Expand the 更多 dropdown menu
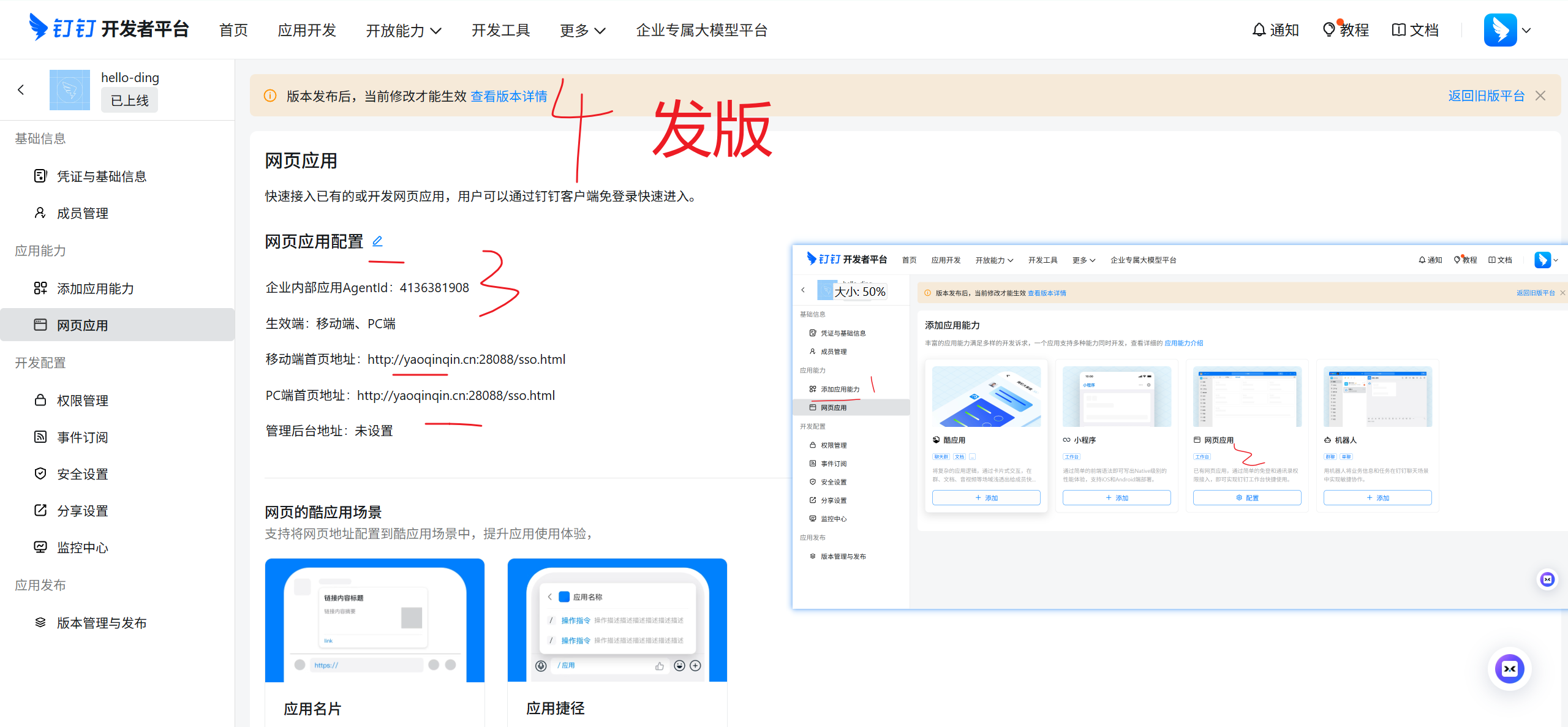This screenshot has height=727, width=1568. [582, 31]
